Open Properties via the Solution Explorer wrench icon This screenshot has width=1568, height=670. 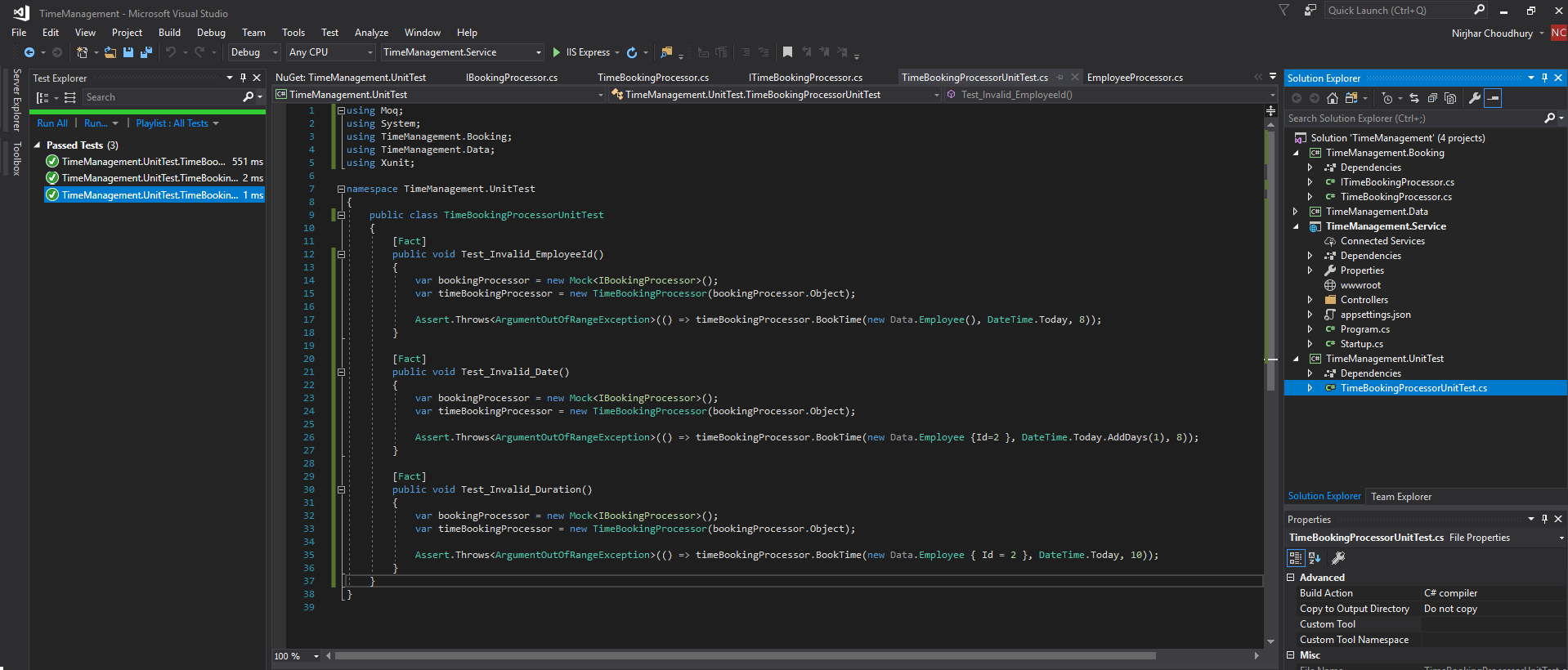(x=1475, y=98)
